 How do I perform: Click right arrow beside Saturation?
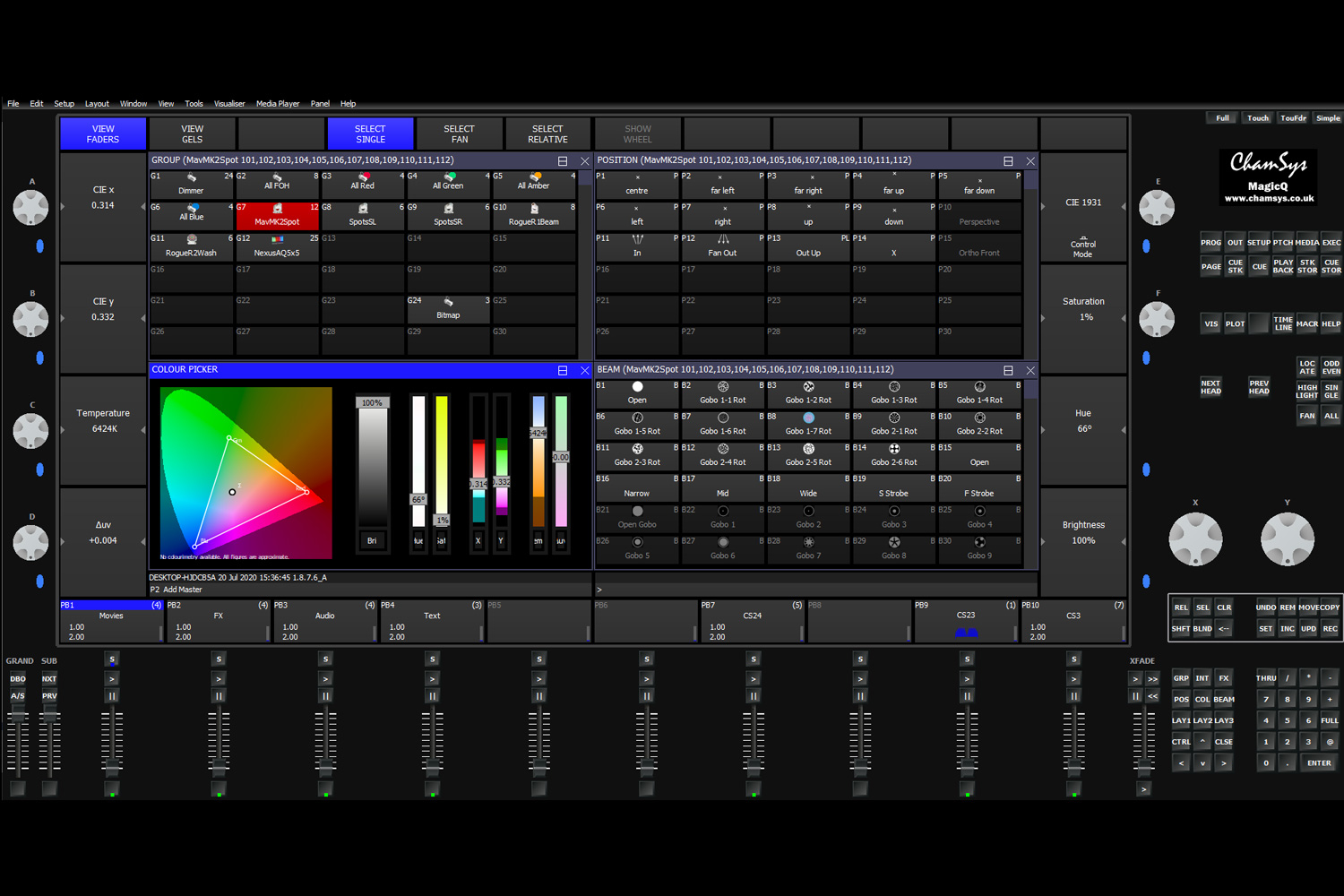(1124, 318)
